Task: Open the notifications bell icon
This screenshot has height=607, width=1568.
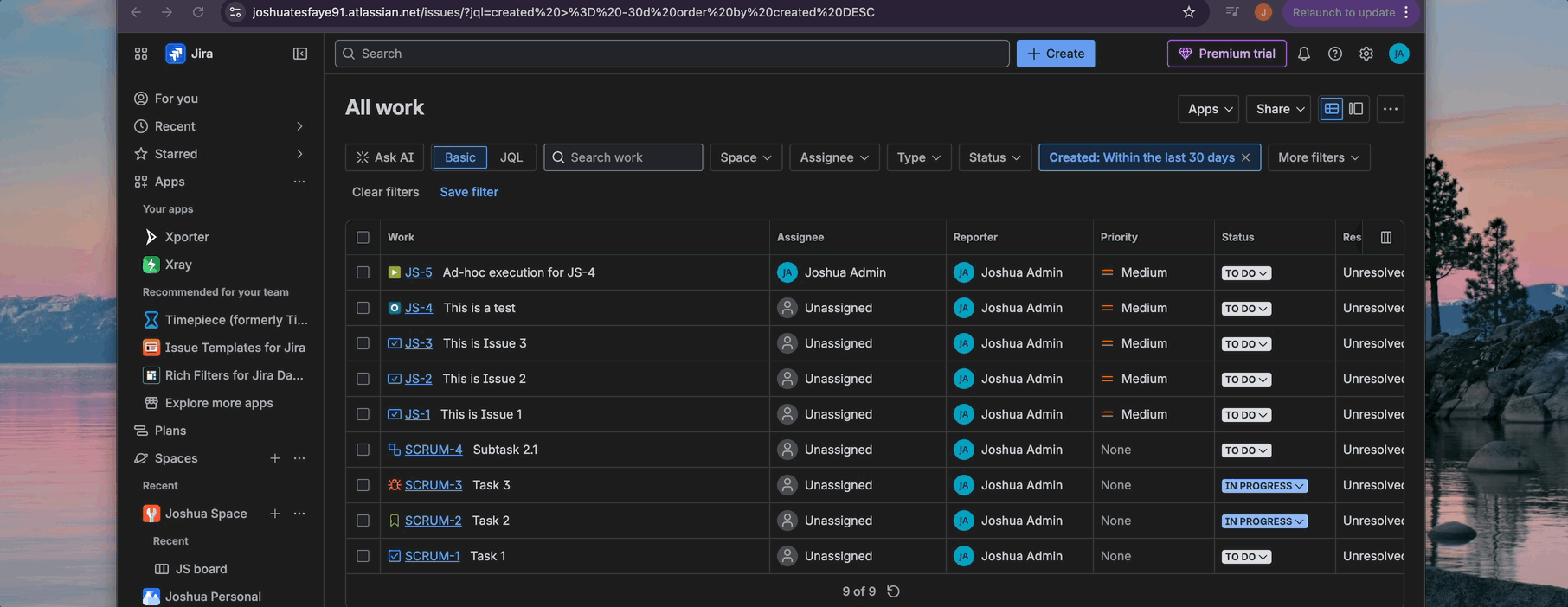Action: [x=1303, y=54]
